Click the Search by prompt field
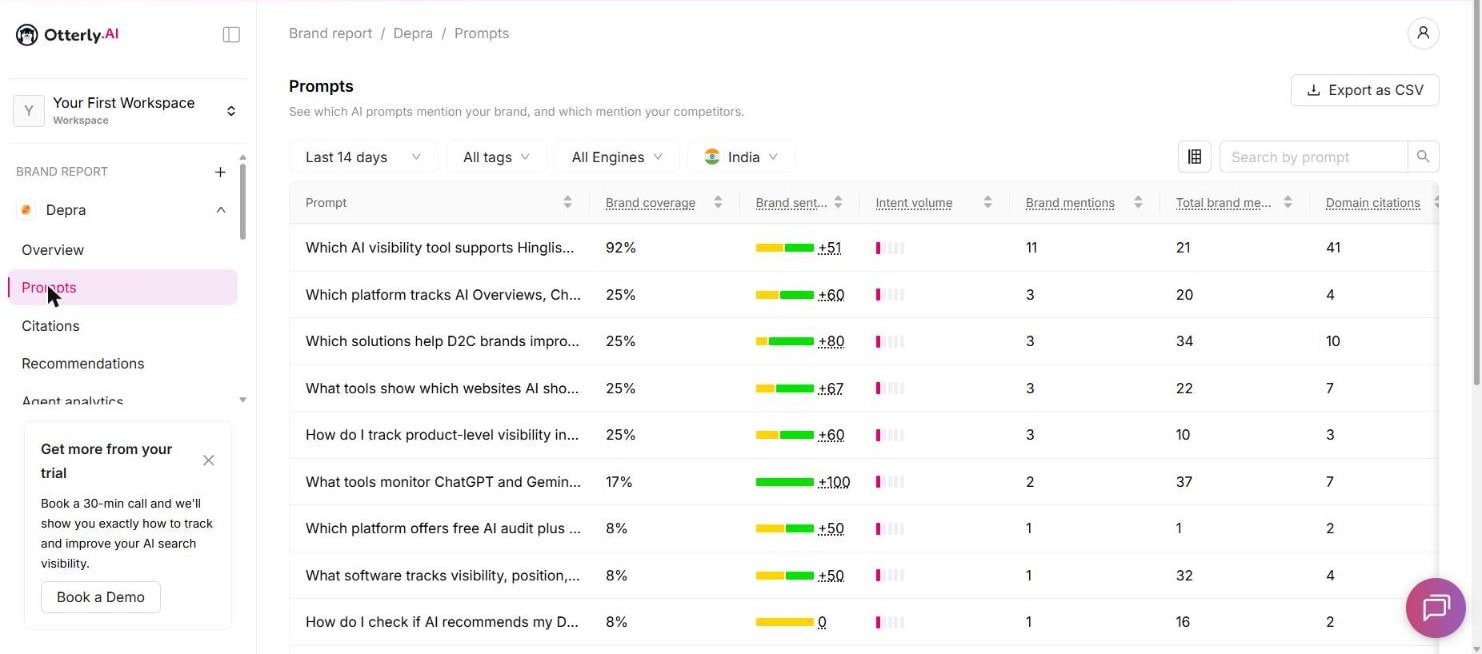1482x654 pixels. tap(1313, 157)
